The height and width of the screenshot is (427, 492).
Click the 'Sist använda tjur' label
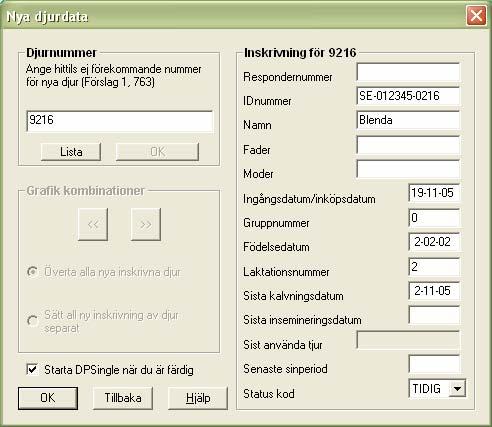(x=283, y=345)
